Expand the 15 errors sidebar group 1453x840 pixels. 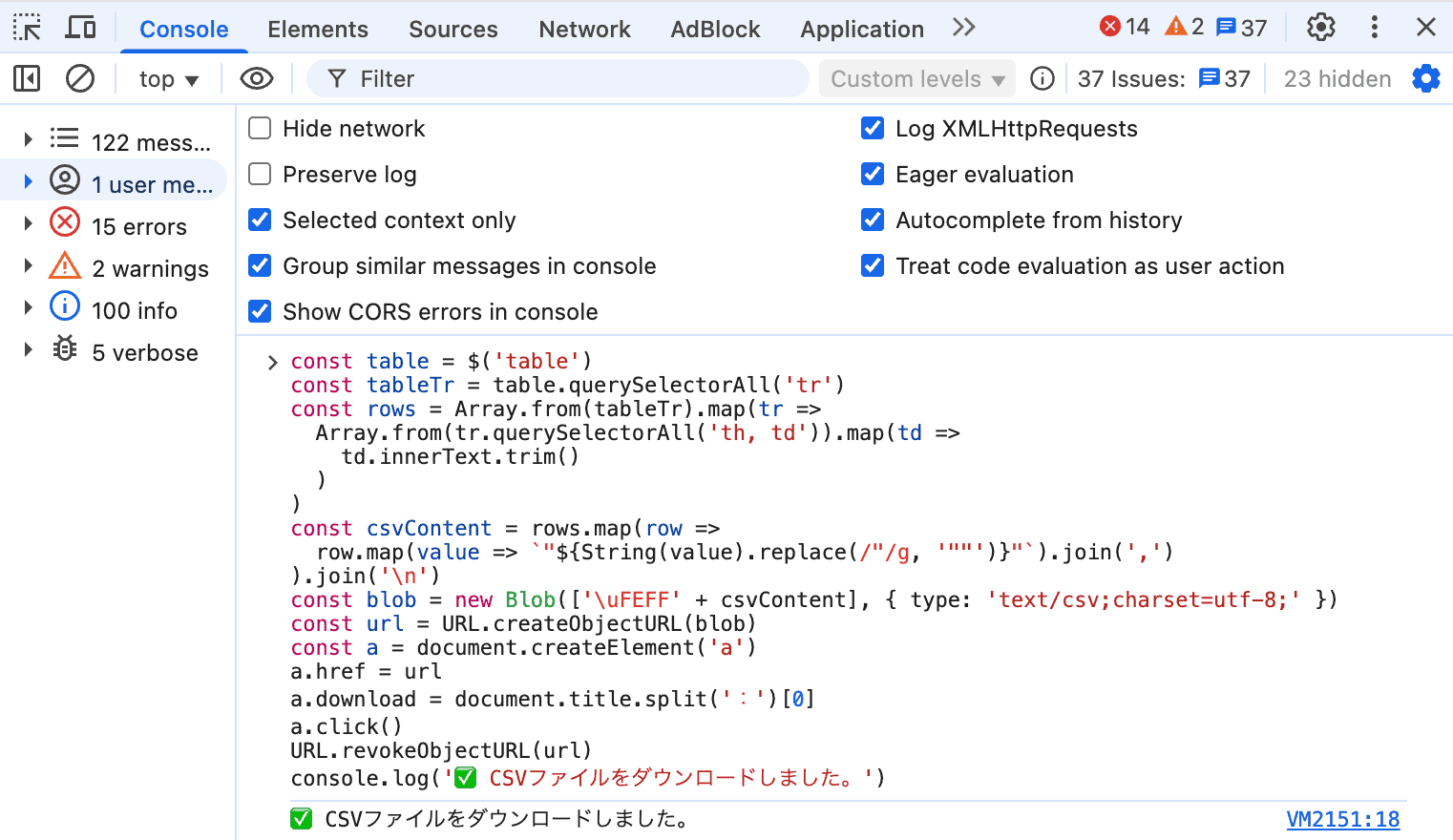pos(29,224)
